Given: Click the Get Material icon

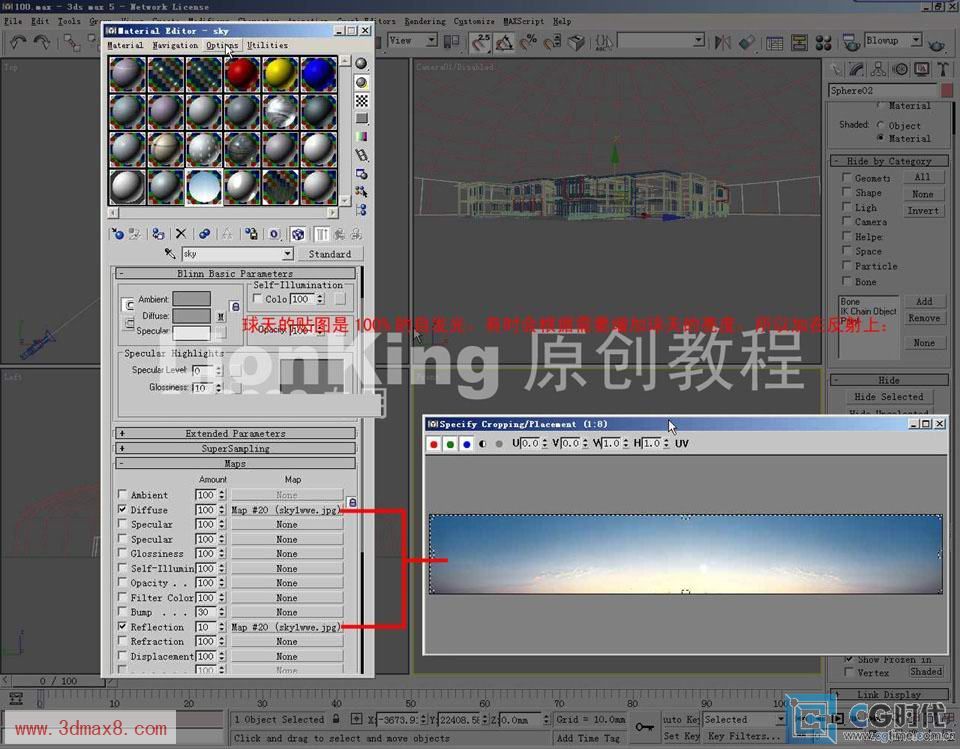Looking at the screenshot, I should coord(118,234).
